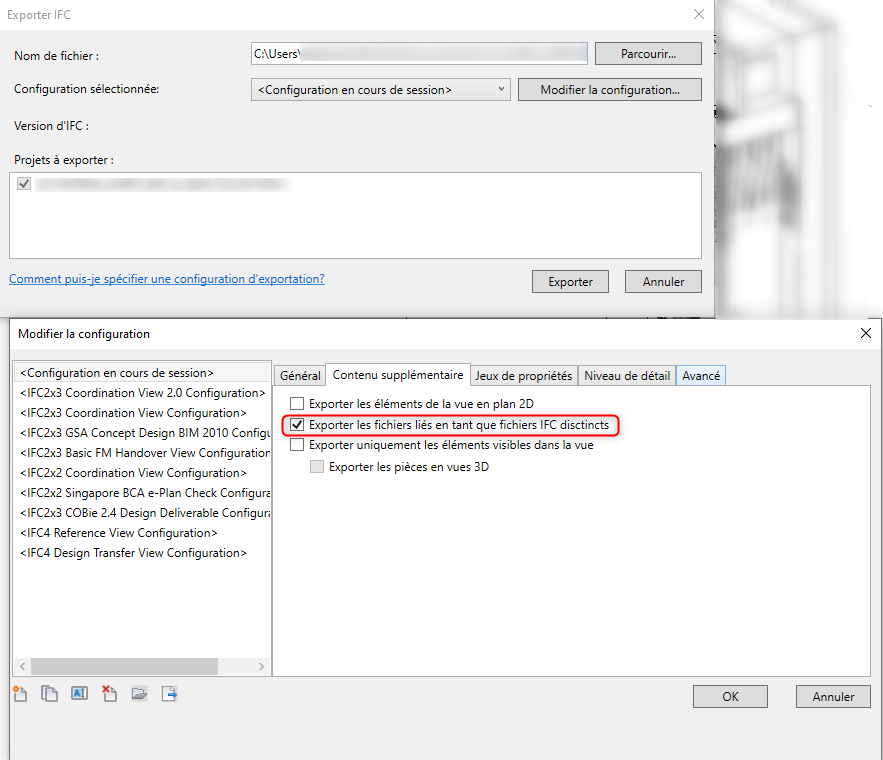
Task: Uncheck export linked files as separate IFC
Action: coord(297,425)
